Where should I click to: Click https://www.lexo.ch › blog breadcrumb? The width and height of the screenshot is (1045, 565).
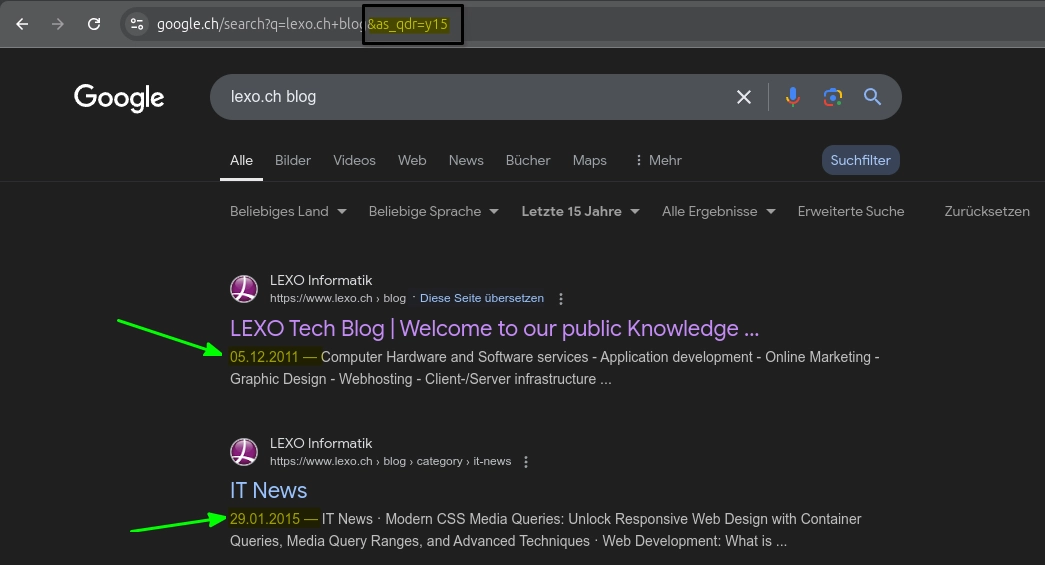pyautogui.click(x=338, y=298)
